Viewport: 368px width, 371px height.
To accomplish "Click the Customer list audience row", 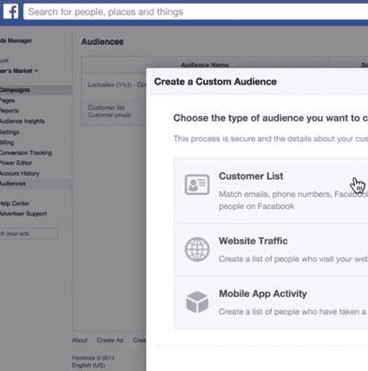I will pos(114,111).
